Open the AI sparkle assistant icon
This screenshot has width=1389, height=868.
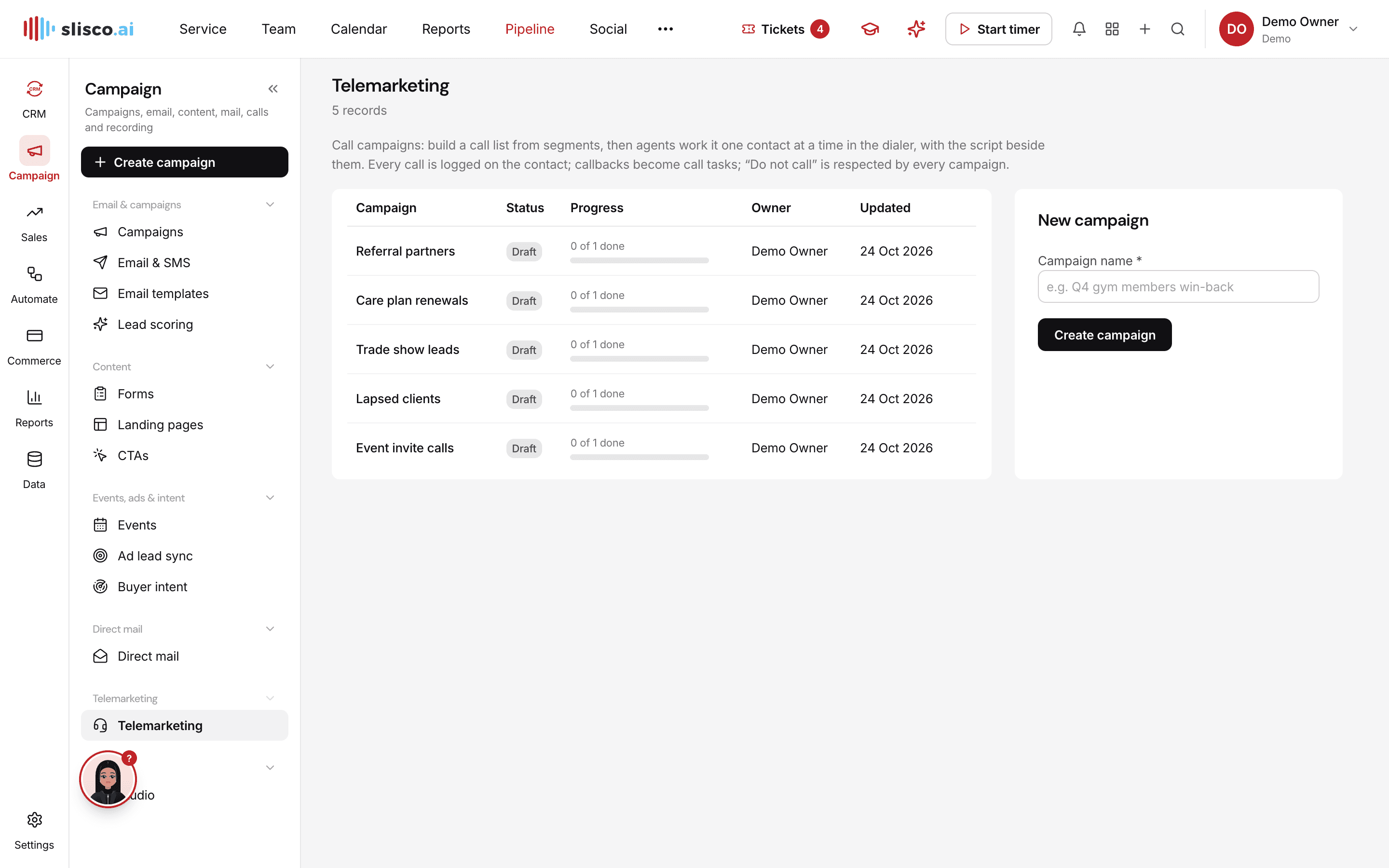(916, 29)
